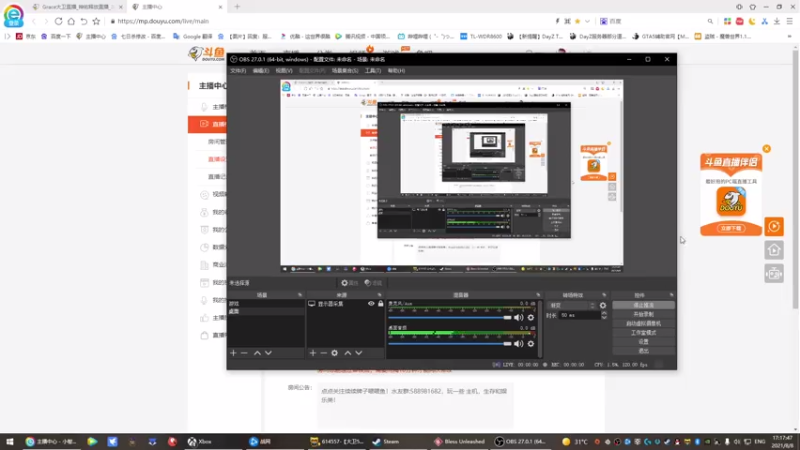Image resolution: width=800 pixels, height=450 pixels.
Task: Adjust transition duration stepper arrows
Action: click(604, 315)
